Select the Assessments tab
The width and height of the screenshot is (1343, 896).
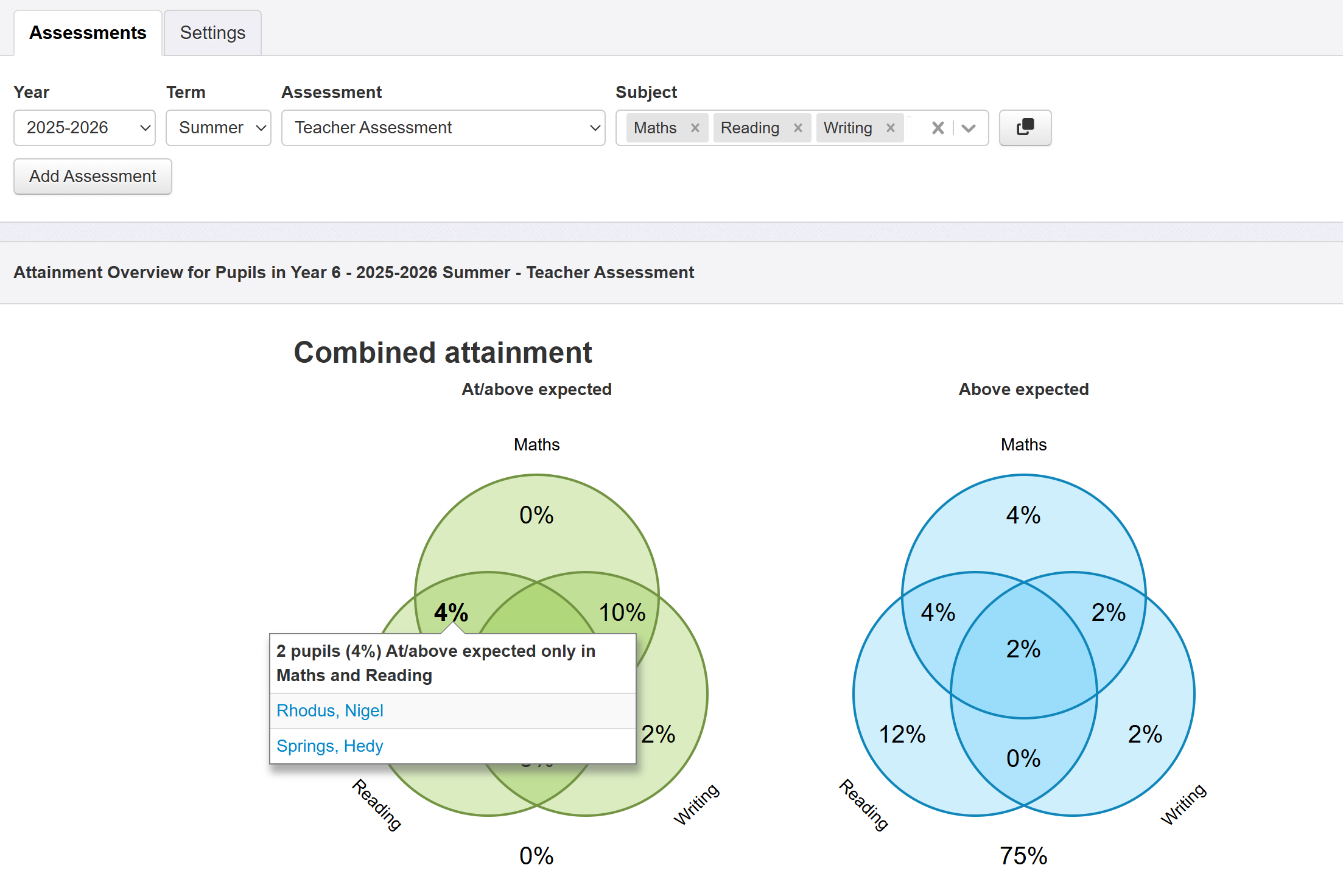coord(88,33)
